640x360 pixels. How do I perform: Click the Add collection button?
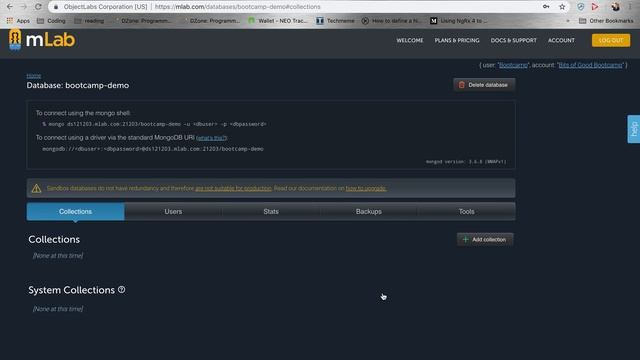(x=485, y=240)
